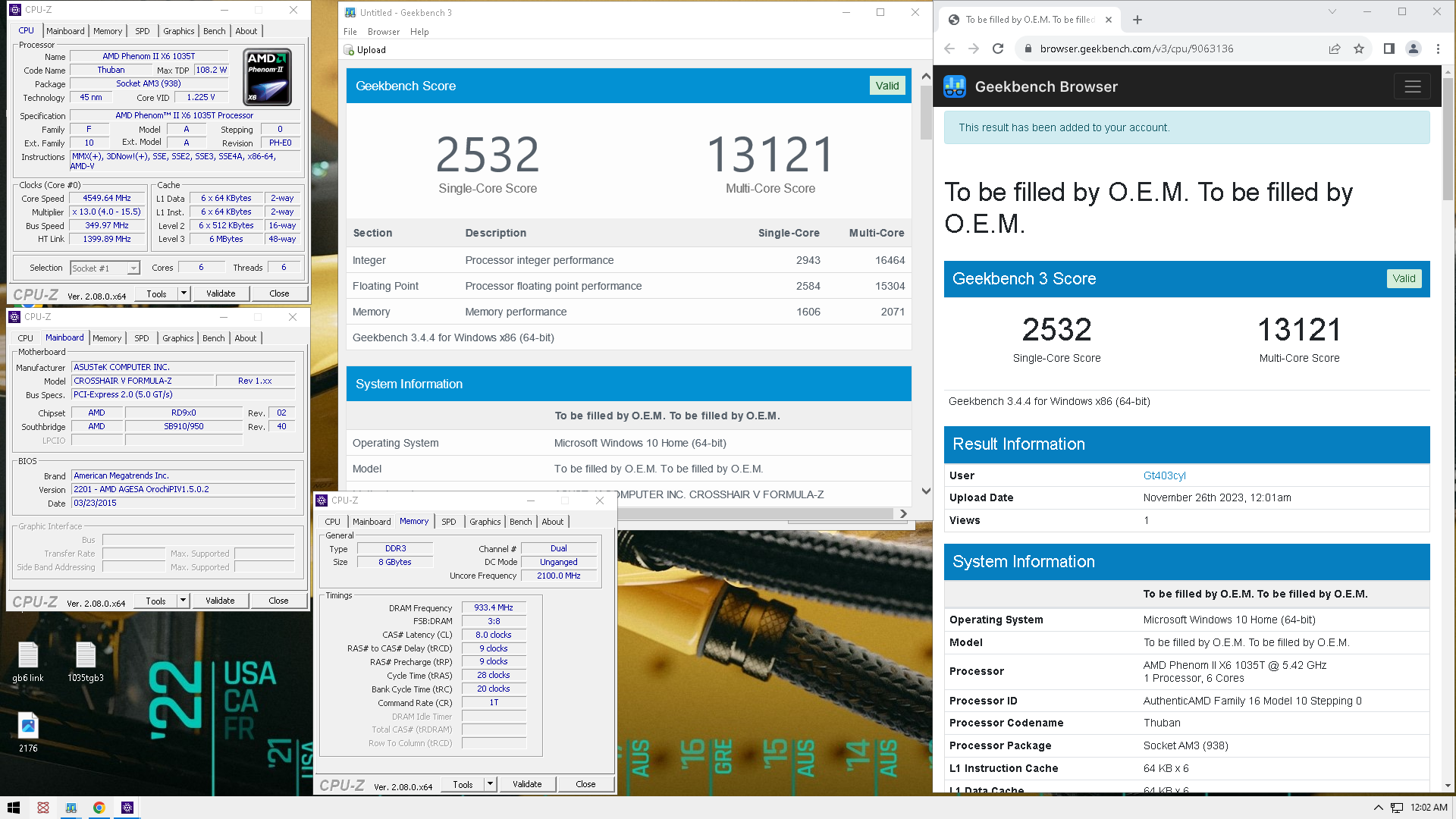
Task: Open the Gt403cyl user profile link
Action: click(x=1164, y=475)
